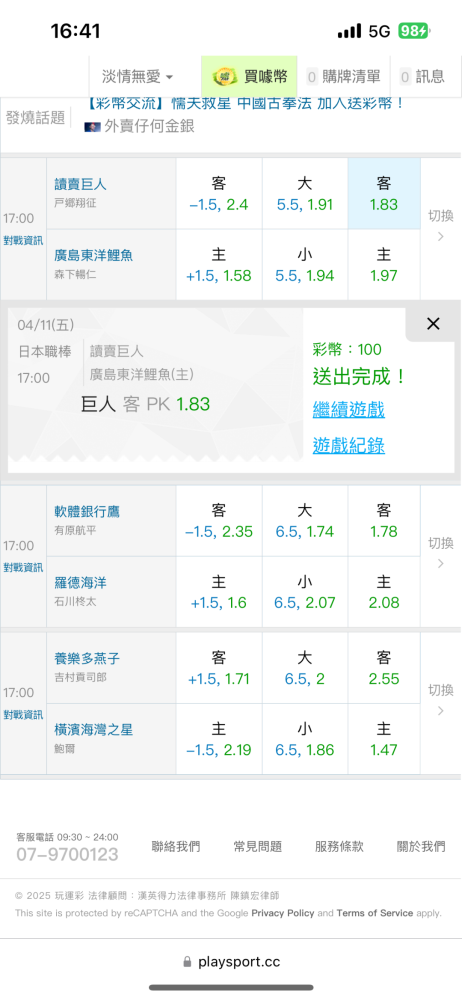The image size is (462, 1000).
Task: Select 大 6.5, 2 over option
Action: pos(304,668)
